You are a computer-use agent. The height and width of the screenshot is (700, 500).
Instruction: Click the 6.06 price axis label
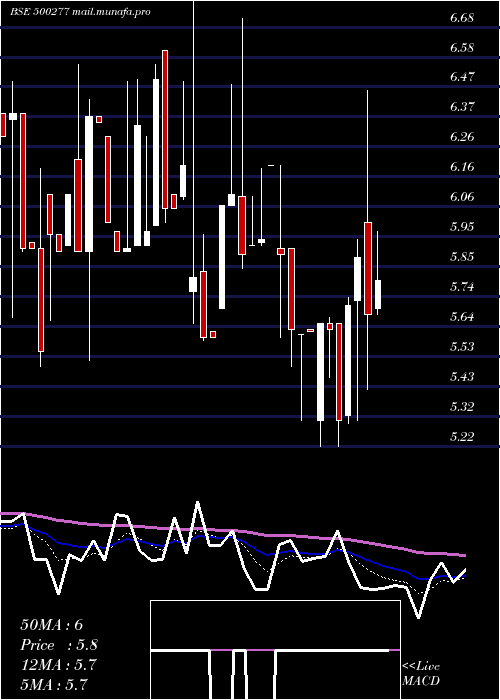tap(462, 197)
